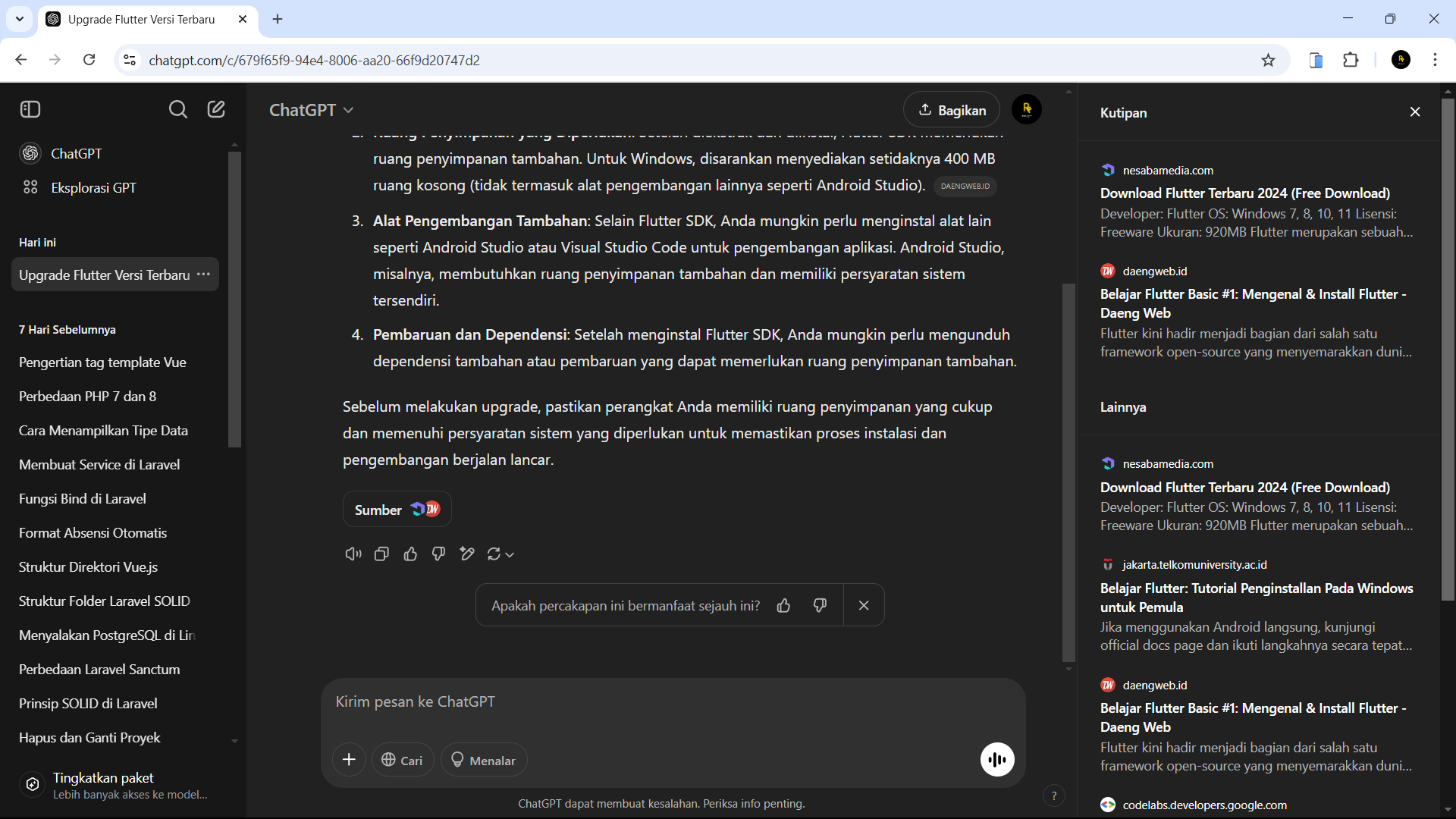The width and height of the screenshot is (1456, 819).
Task: Focus the Kirim pesan ke ChatGPT input
Action: [673, 701]
